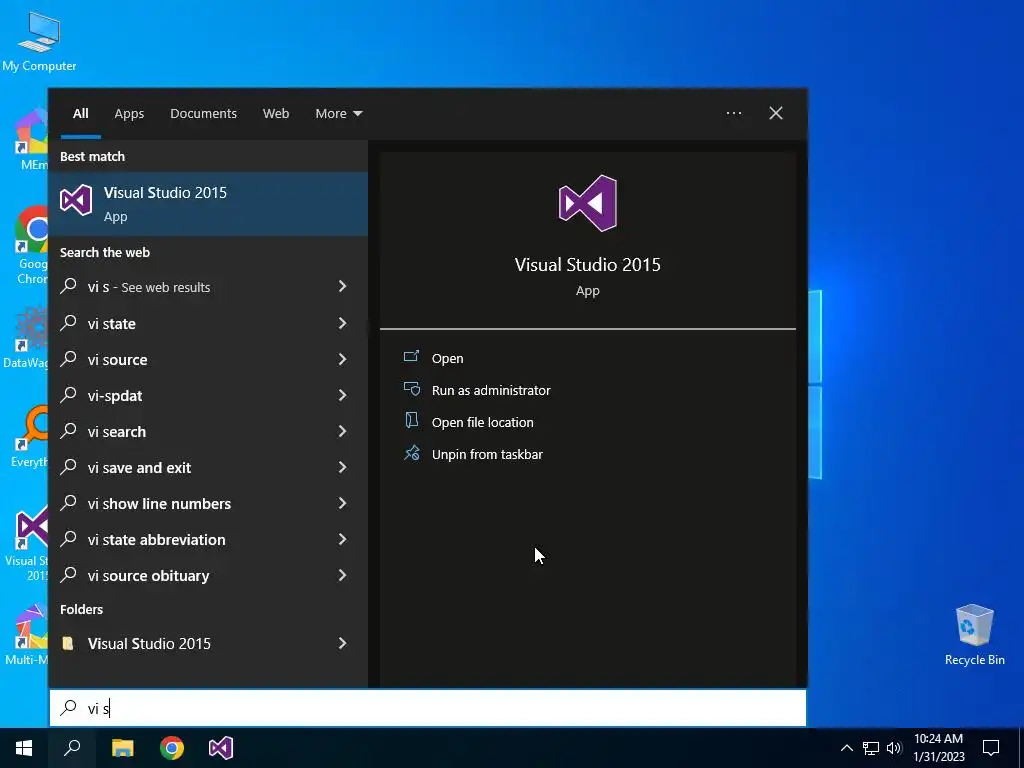1024x768 pixels.
Task: Click the search icon beside 'vi state'
Action: click(69, 323)
